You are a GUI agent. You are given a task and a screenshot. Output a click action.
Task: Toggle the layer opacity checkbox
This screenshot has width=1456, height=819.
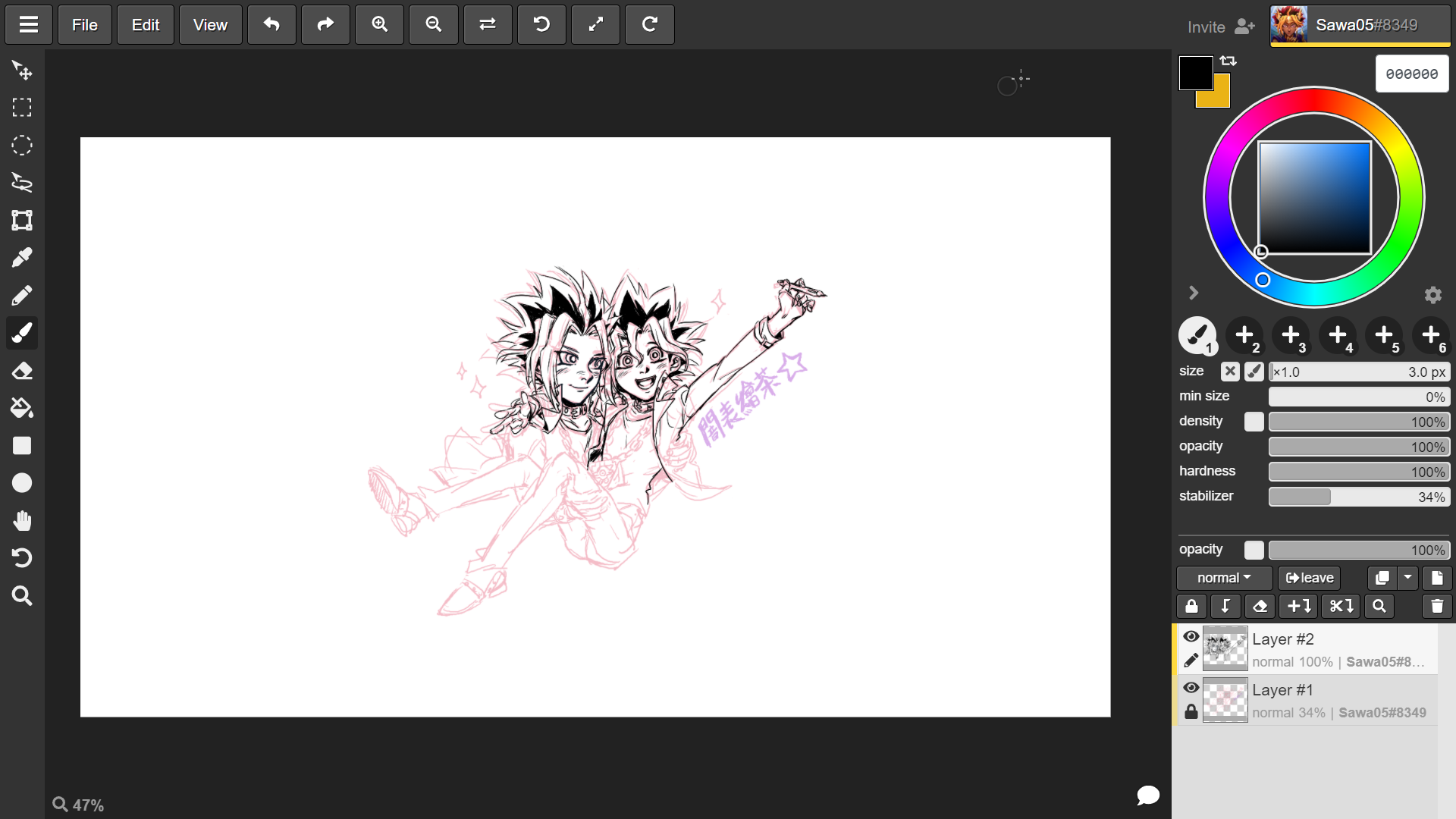tap(1254, 550)
